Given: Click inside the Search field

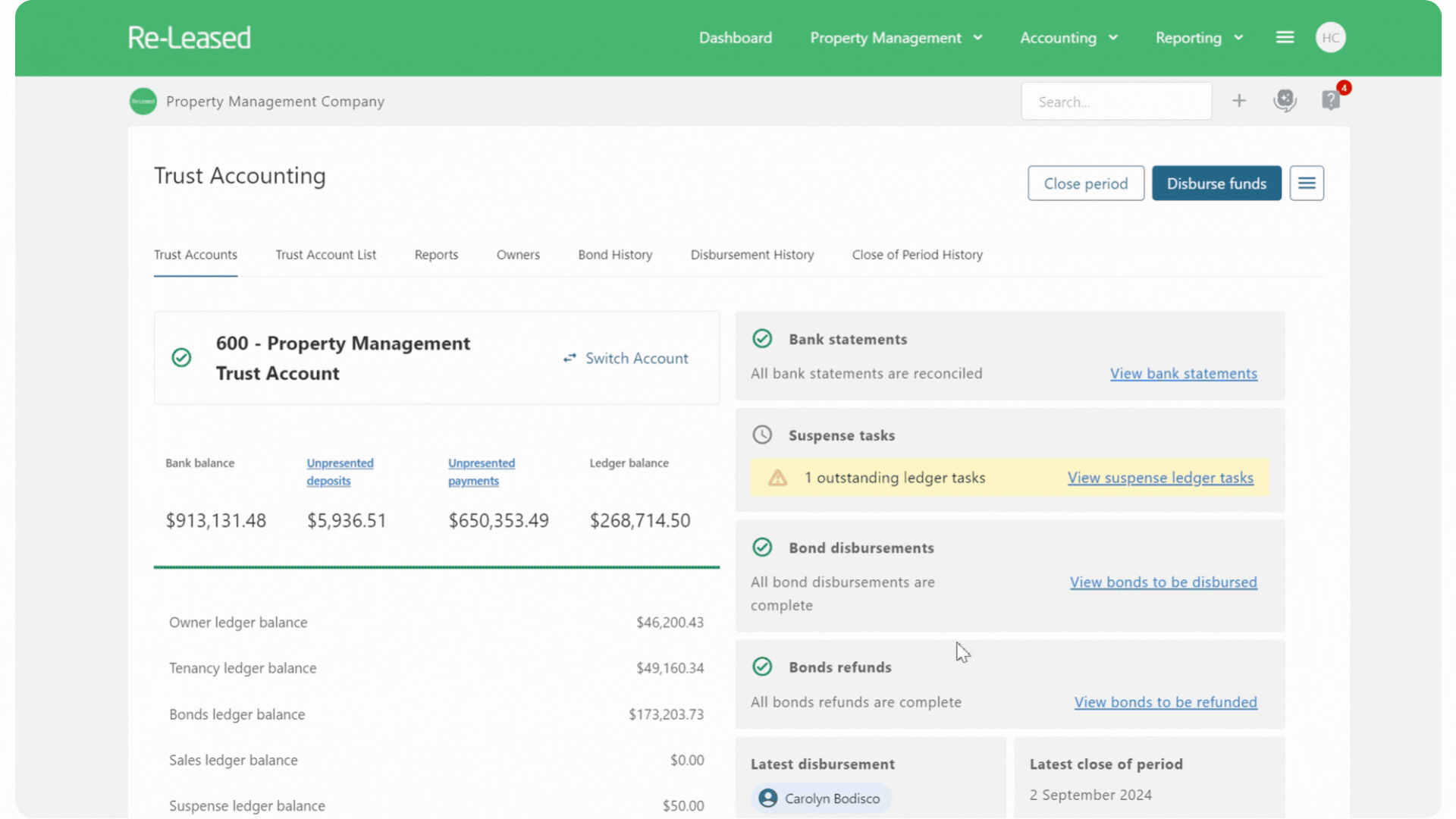Looking at the screenshot, I should [1116, 101].
